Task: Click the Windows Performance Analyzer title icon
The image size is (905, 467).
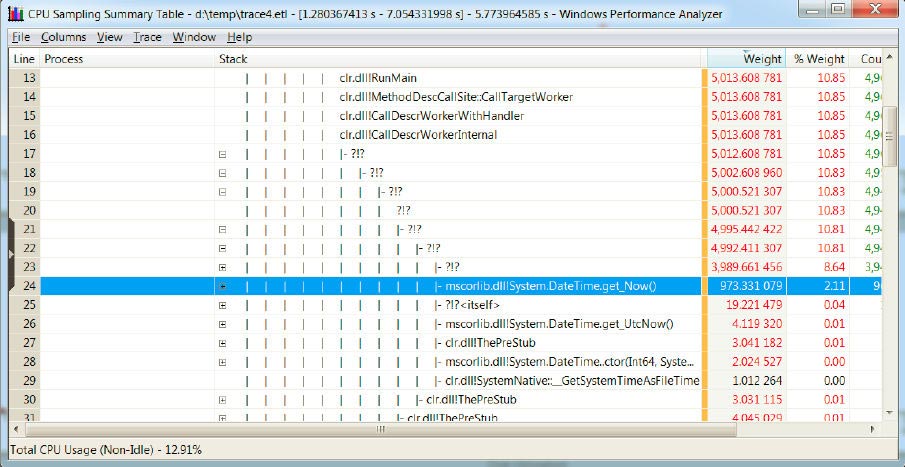Action: (x=16, y=13)
